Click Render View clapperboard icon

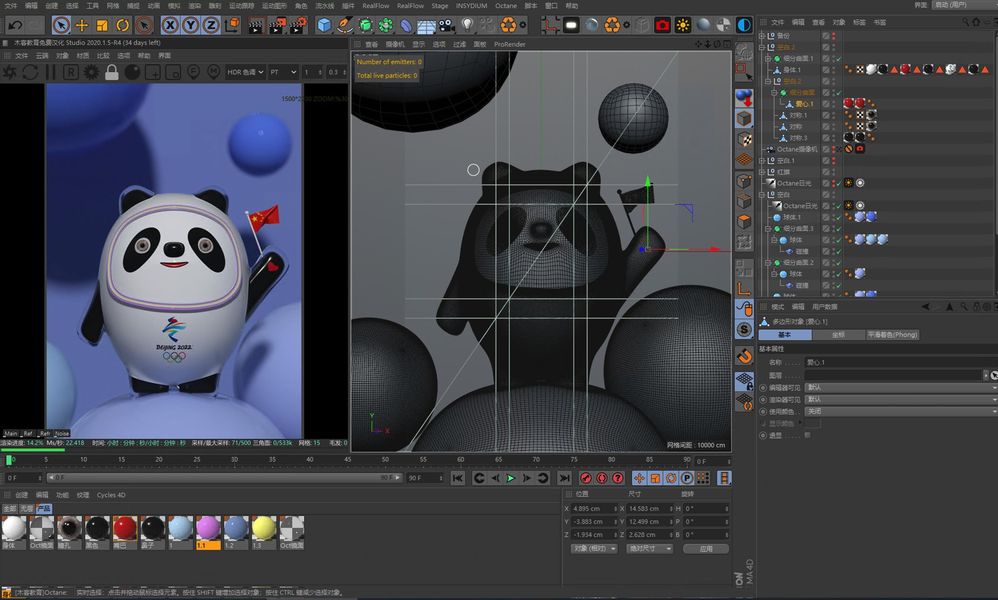point(255,25)
